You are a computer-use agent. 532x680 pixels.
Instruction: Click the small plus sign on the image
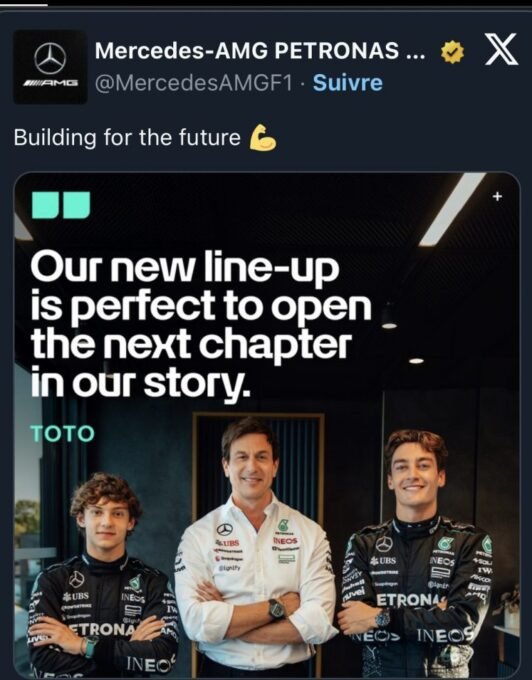coord(497,197)
